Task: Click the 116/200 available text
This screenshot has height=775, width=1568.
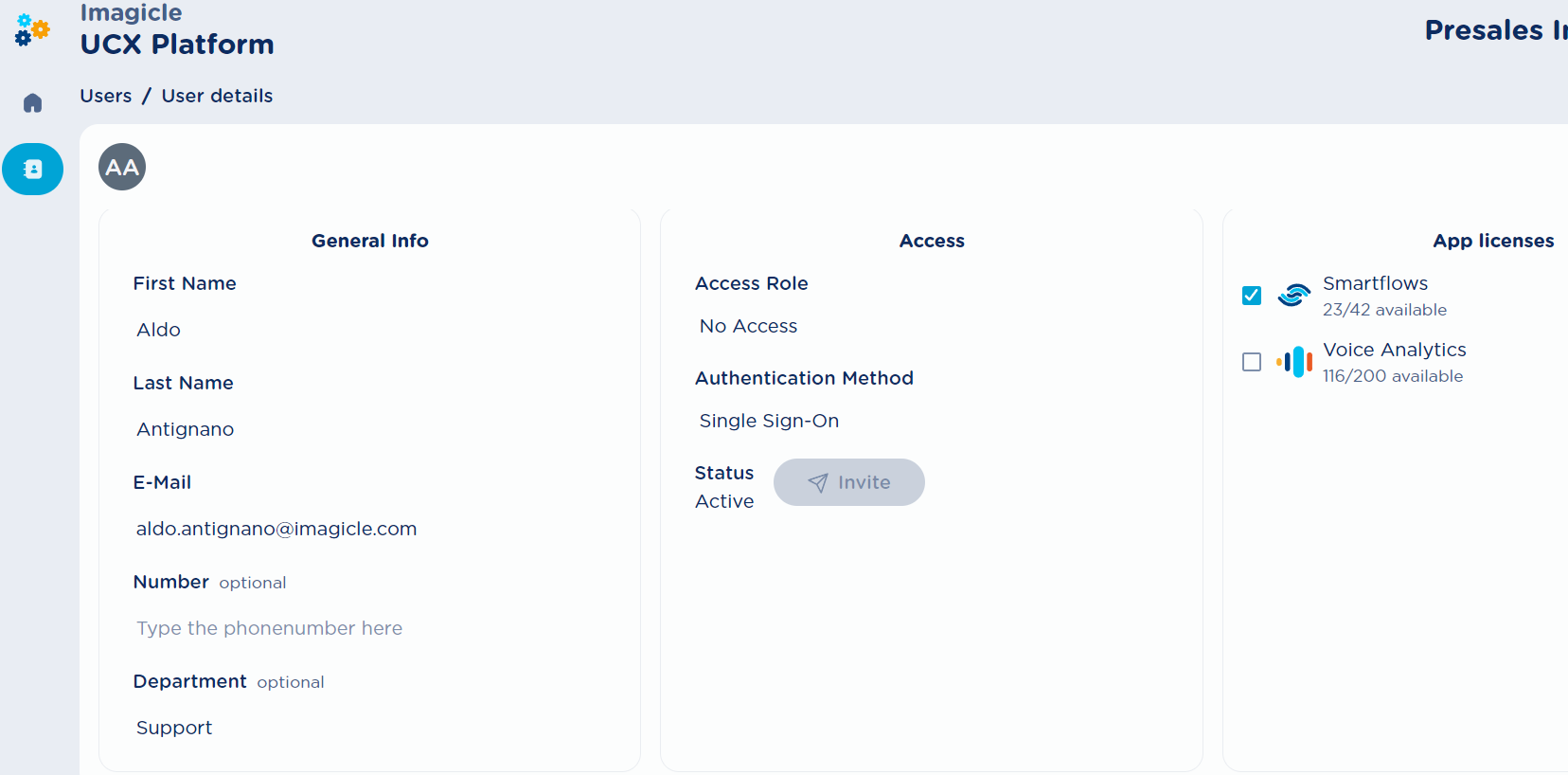Action: [1393, 376]
